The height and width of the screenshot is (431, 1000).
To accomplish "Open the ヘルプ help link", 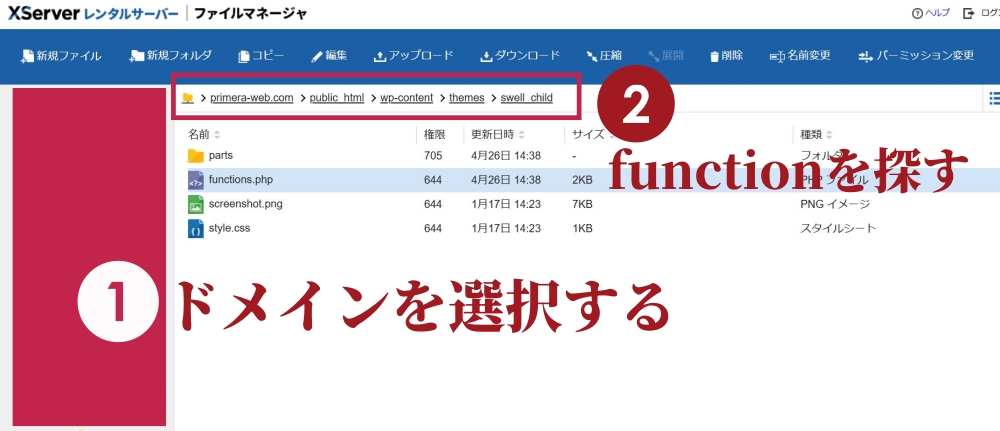I will [x=931, y=13].
